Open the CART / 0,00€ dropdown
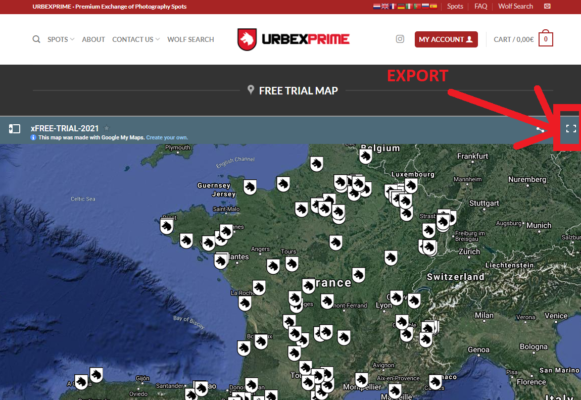The height and width of the screenshot is (400, 581). [514, 39]
